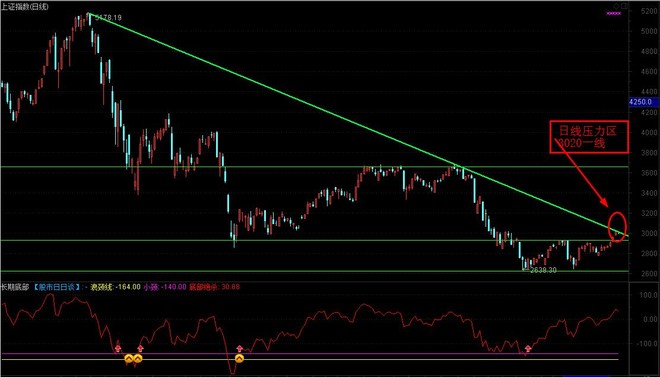Image resolution: width=660 pixels, height=377 pixels.
Task: Select the 小顶 -140.00 indicator value
Action: [165, 287]
